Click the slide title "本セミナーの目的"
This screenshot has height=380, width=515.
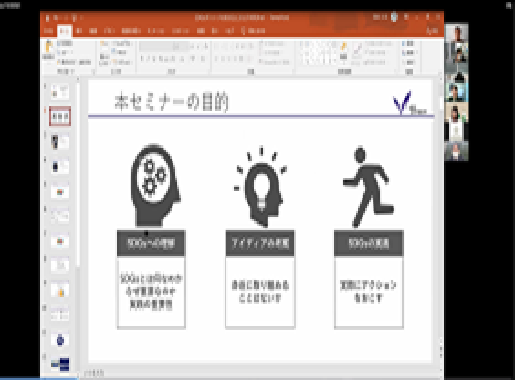pos(172,102)
